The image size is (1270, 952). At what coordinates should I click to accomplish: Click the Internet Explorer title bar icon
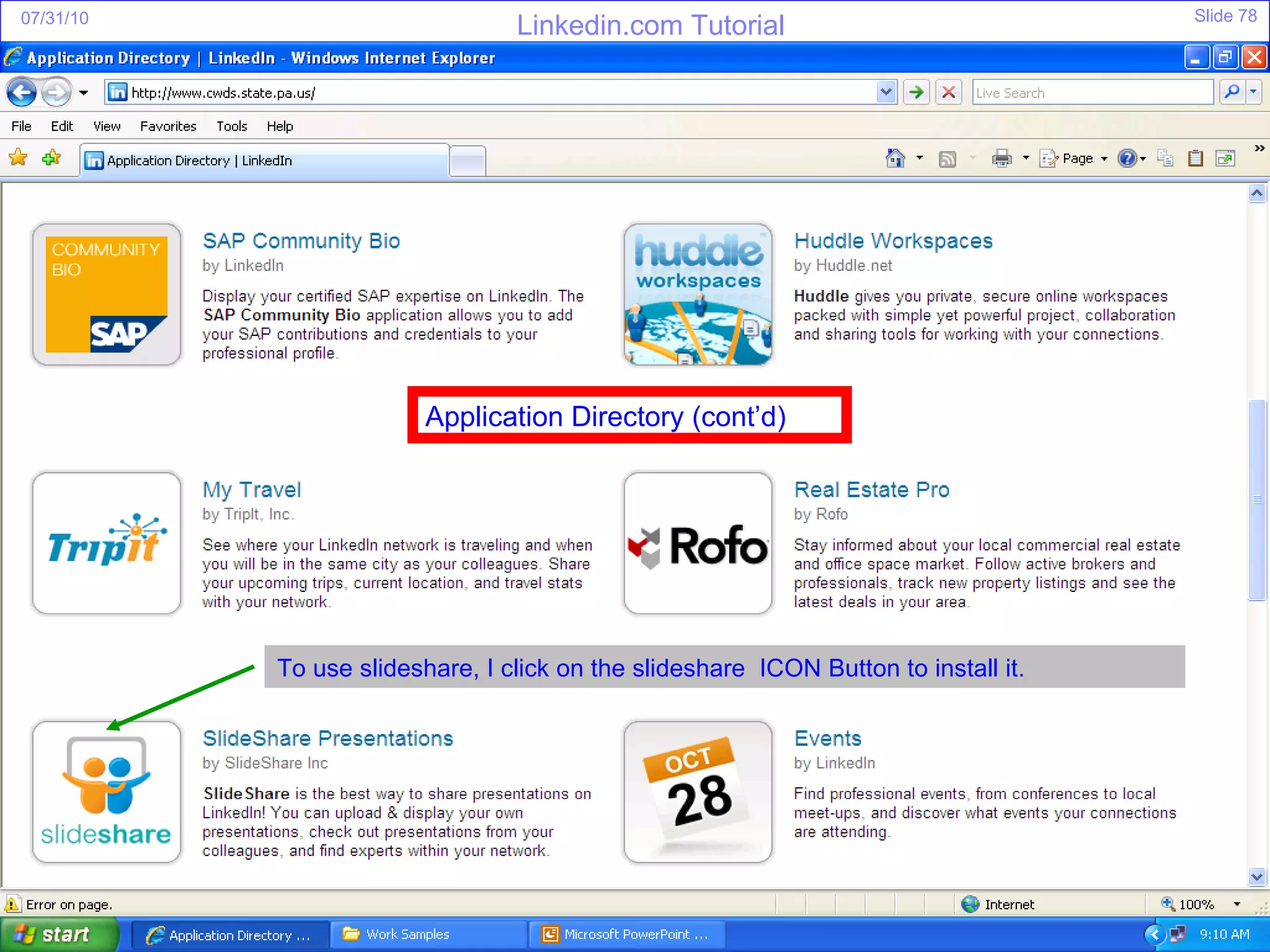point(13,58)
